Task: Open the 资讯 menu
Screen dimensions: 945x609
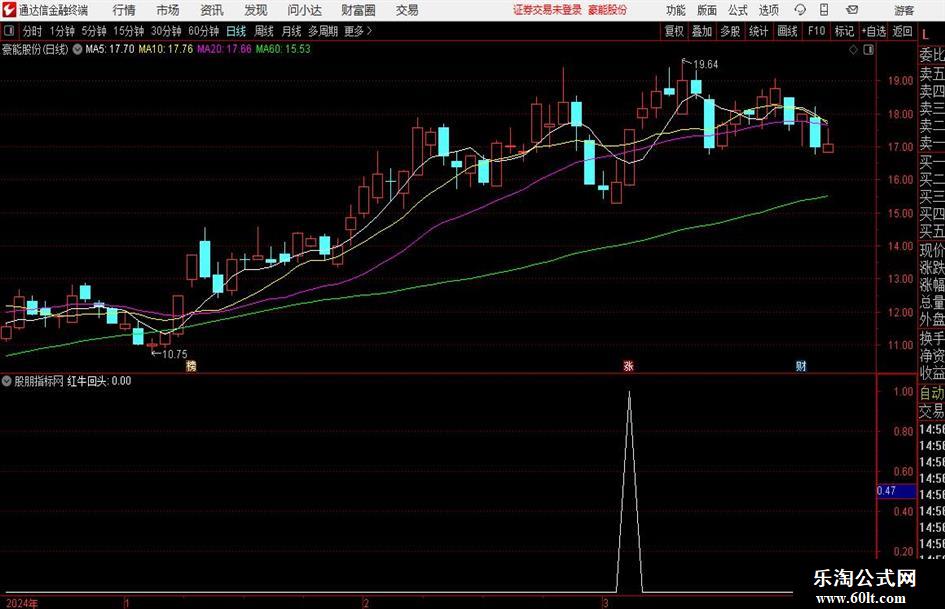Action: tap(212, 10)
